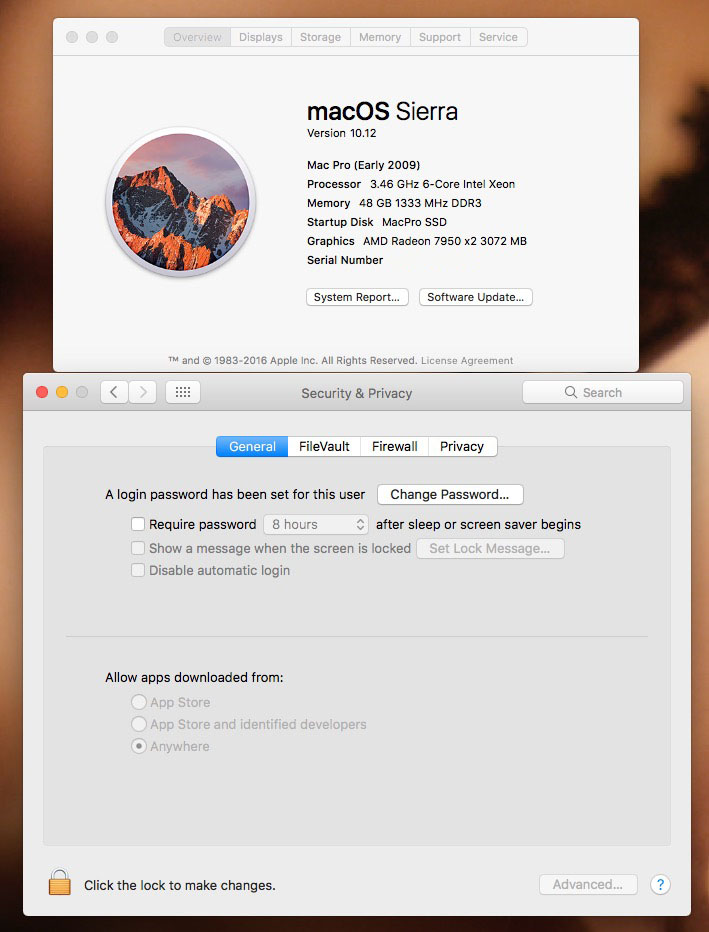Open the License Agreement link

click(x=467, y=360)
